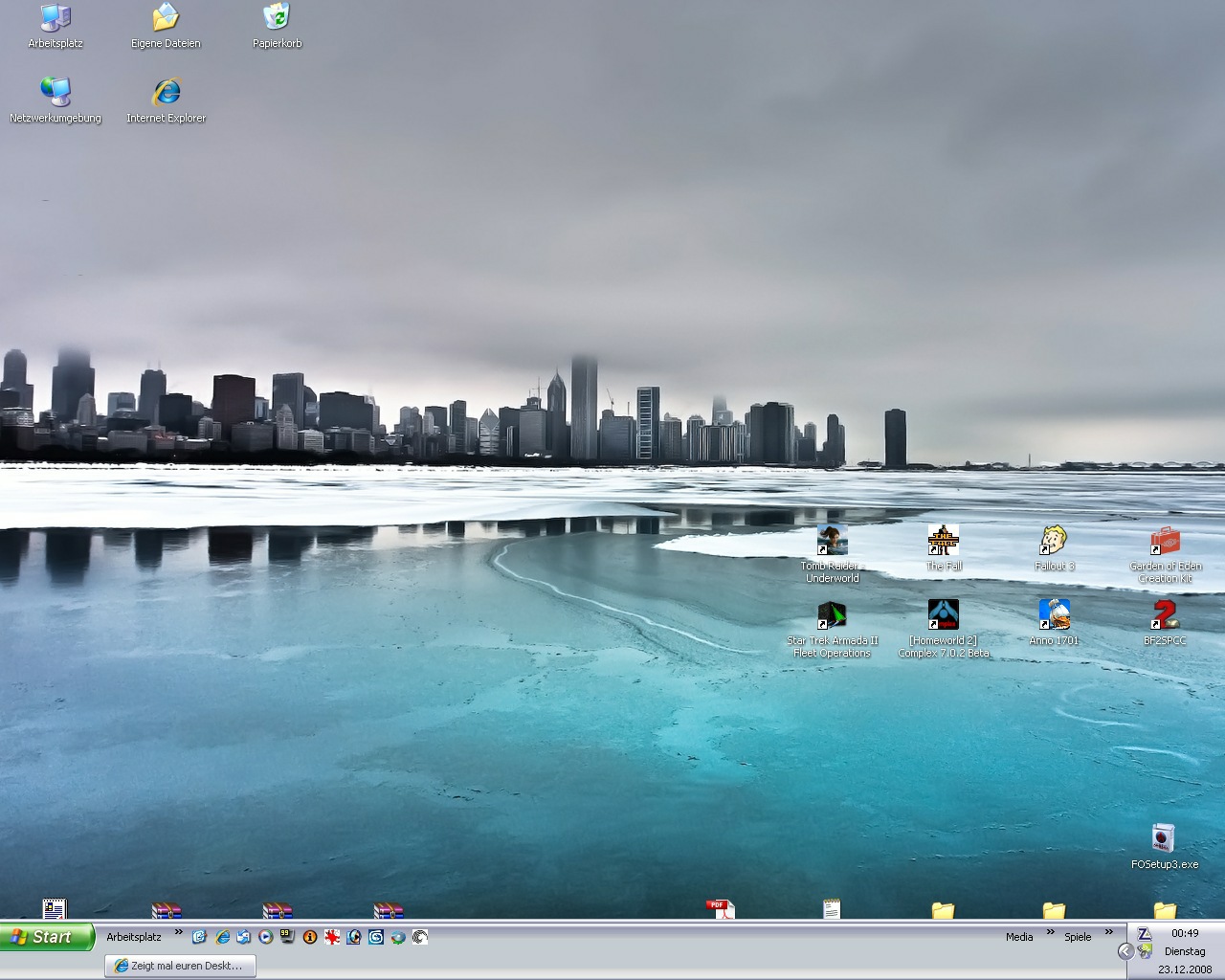The height and width of the screenshot is (980, 1225).
Task: Select the Netzwerkumgebung desktop icon
Action: point(56,94)
